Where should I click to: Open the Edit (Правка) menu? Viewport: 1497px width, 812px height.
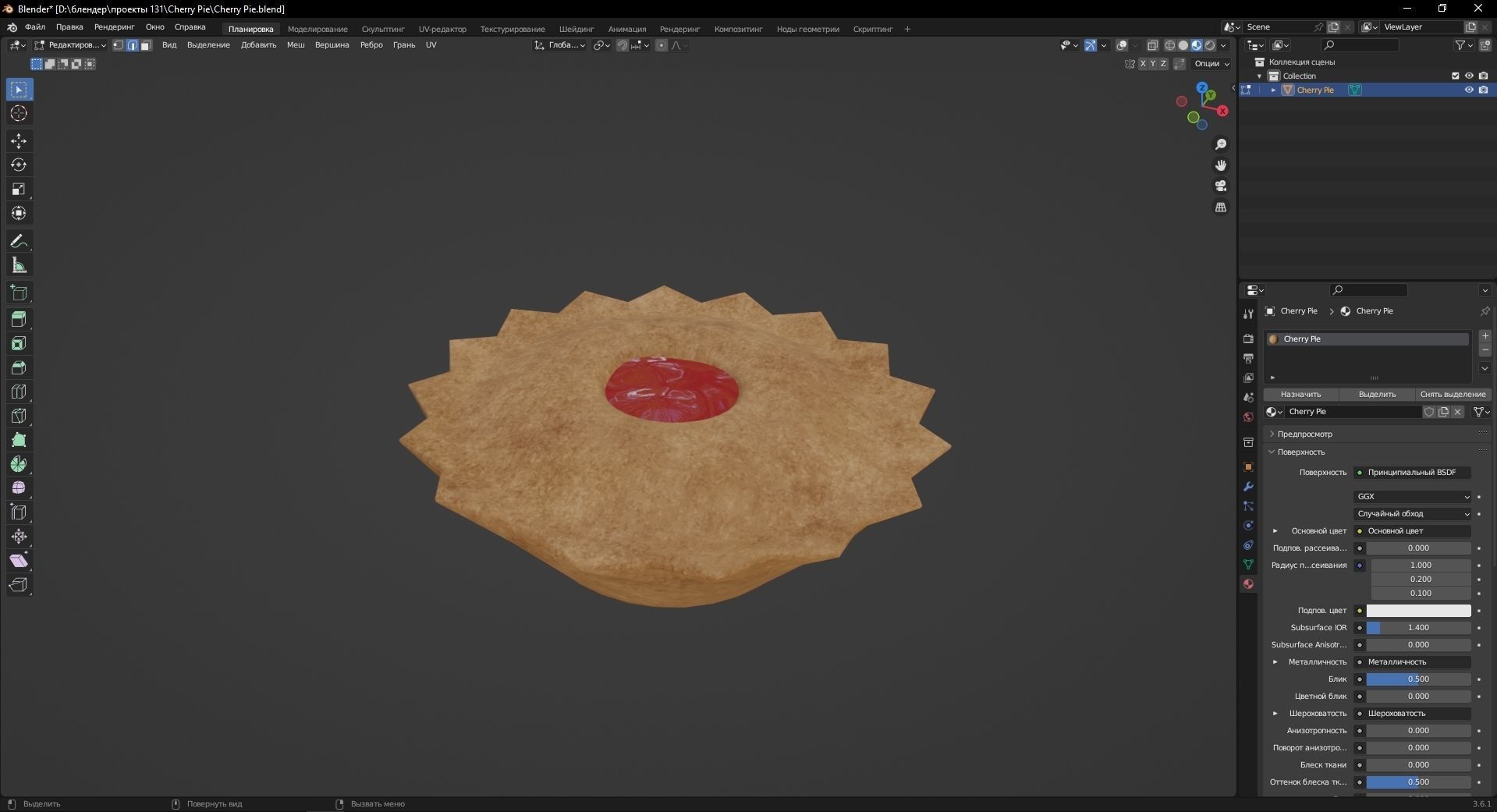point(69,27)
